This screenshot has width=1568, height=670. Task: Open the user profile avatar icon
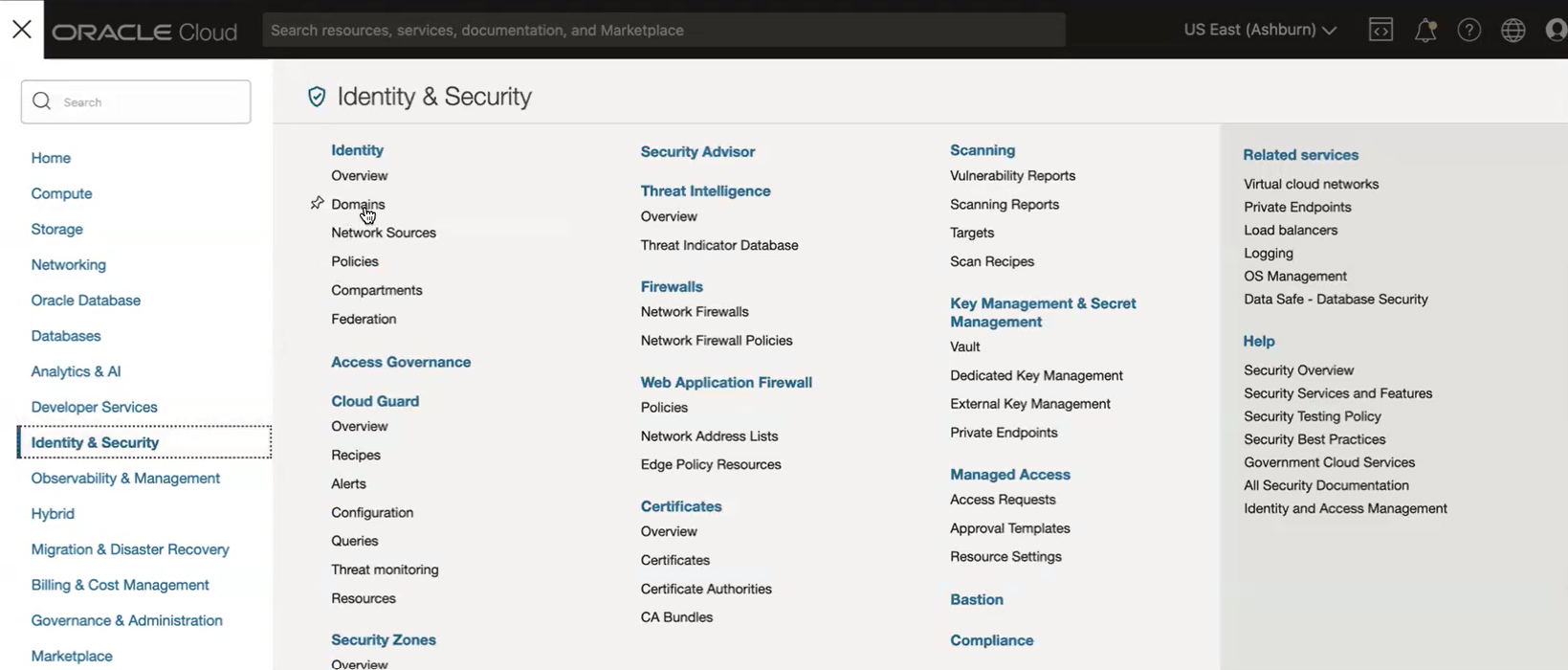click(x=1557, y=31)
